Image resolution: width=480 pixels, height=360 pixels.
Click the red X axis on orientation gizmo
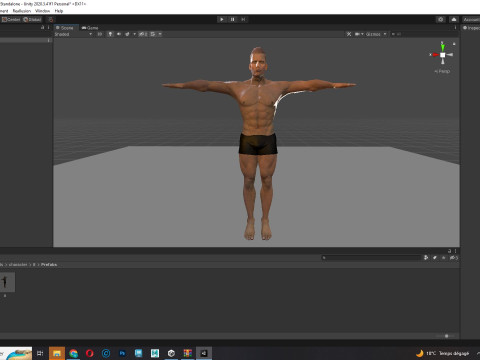pos(435,55)
